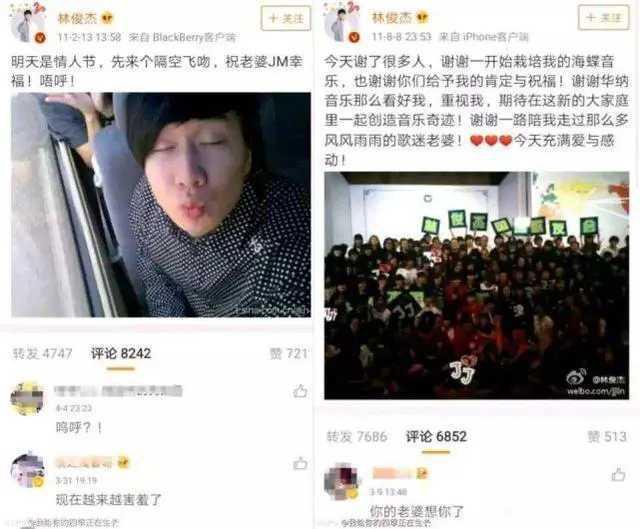Show likes via 赞 513
The height and width of the screenshot is (529, 640).
pyautogui.click(x=607, y=437)
